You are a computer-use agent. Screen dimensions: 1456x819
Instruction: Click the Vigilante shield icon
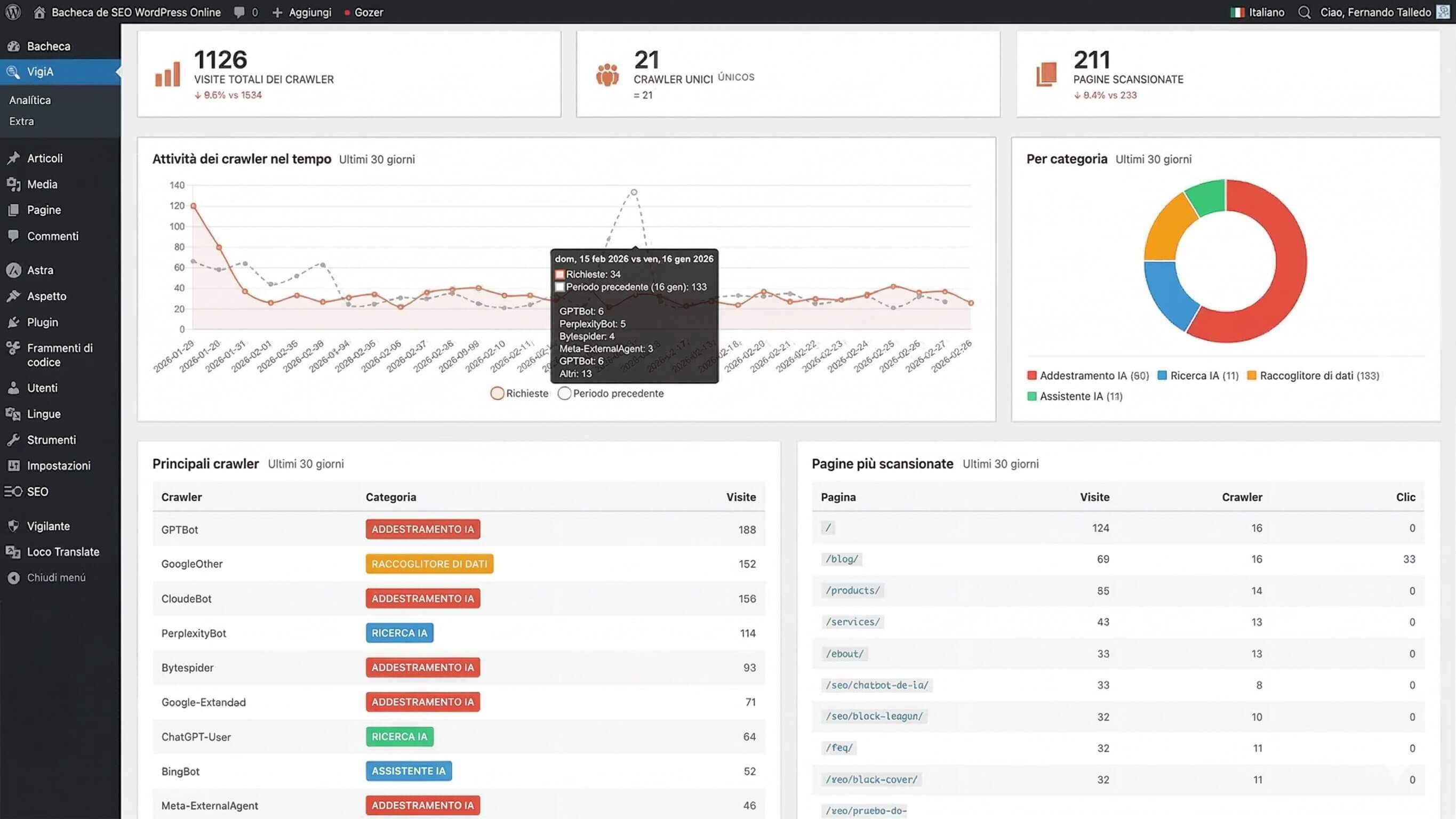pyautogui.click(x=13, y=526)
